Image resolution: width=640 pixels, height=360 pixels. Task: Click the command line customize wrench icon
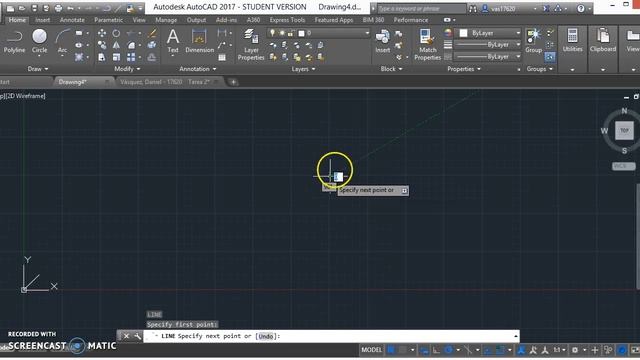pyautogui.click(x=137, y=336)
